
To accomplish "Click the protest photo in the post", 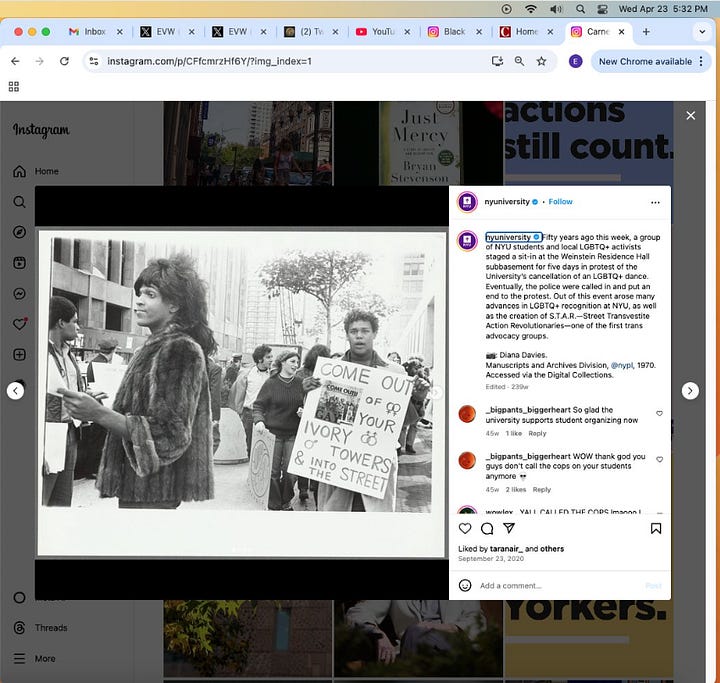I will click(x=241, y=392).
